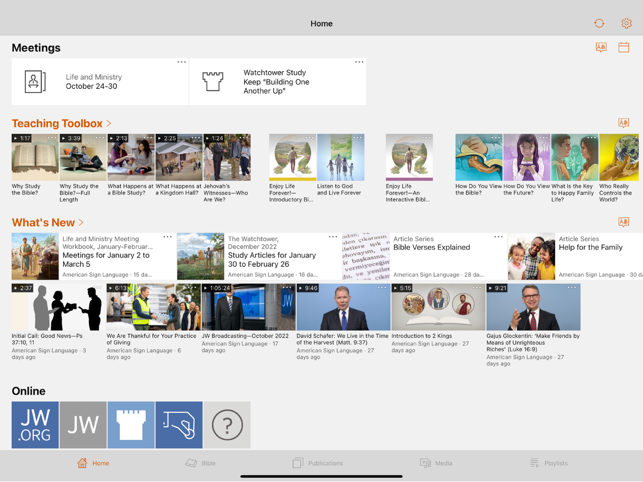Click the Life and Ministry meeting icon
Screen dimensions: 643x482
pos(35,82)
